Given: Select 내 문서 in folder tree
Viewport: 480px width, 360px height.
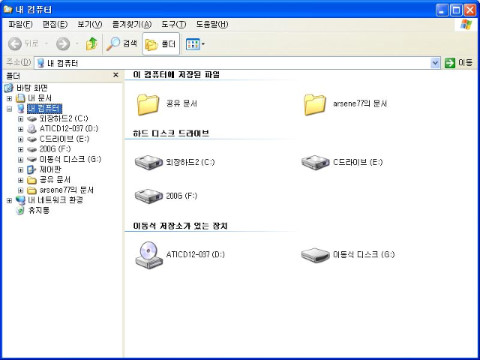Looking at the screenshot, I should tap(39, 98).
